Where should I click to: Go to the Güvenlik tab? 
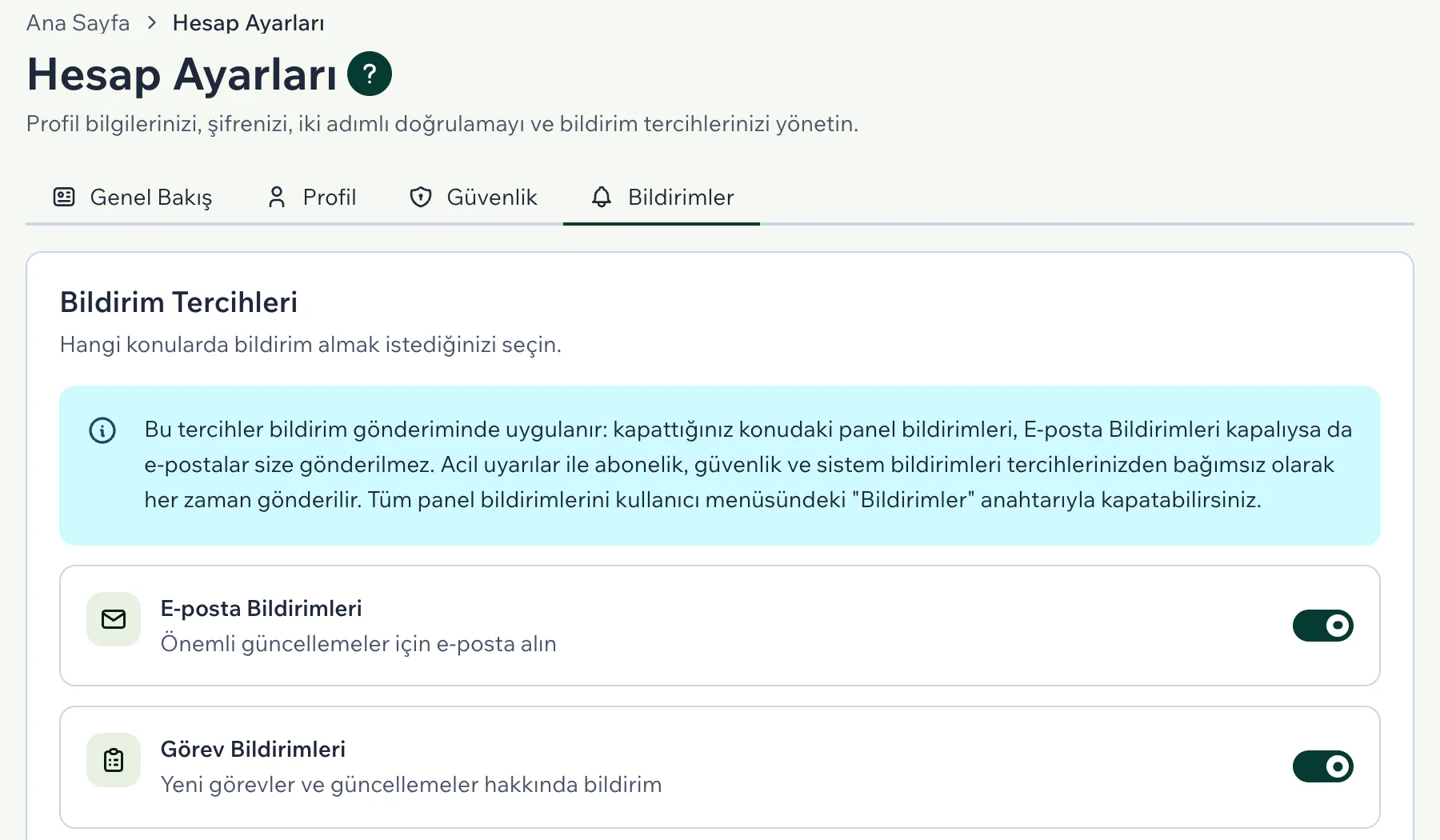[473, 197]
